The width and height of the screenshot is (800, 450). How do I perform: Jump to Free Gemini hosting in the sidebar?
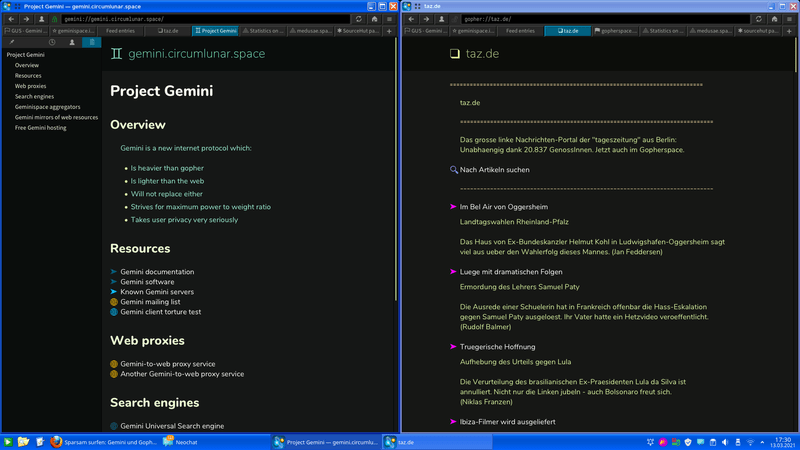pyautogui.click(x=40, y=128)
